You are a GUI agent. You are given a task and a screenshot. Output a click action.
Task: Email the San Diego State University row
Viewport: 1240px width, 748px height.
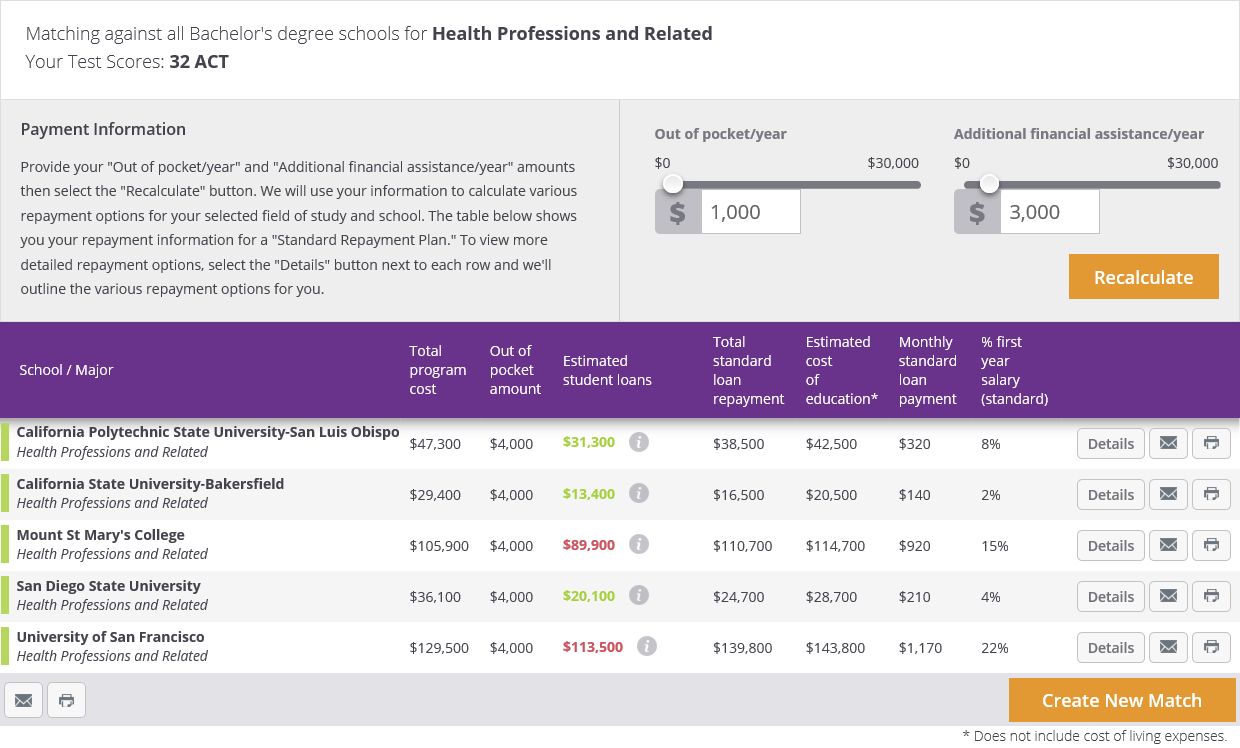point(1168,596)
